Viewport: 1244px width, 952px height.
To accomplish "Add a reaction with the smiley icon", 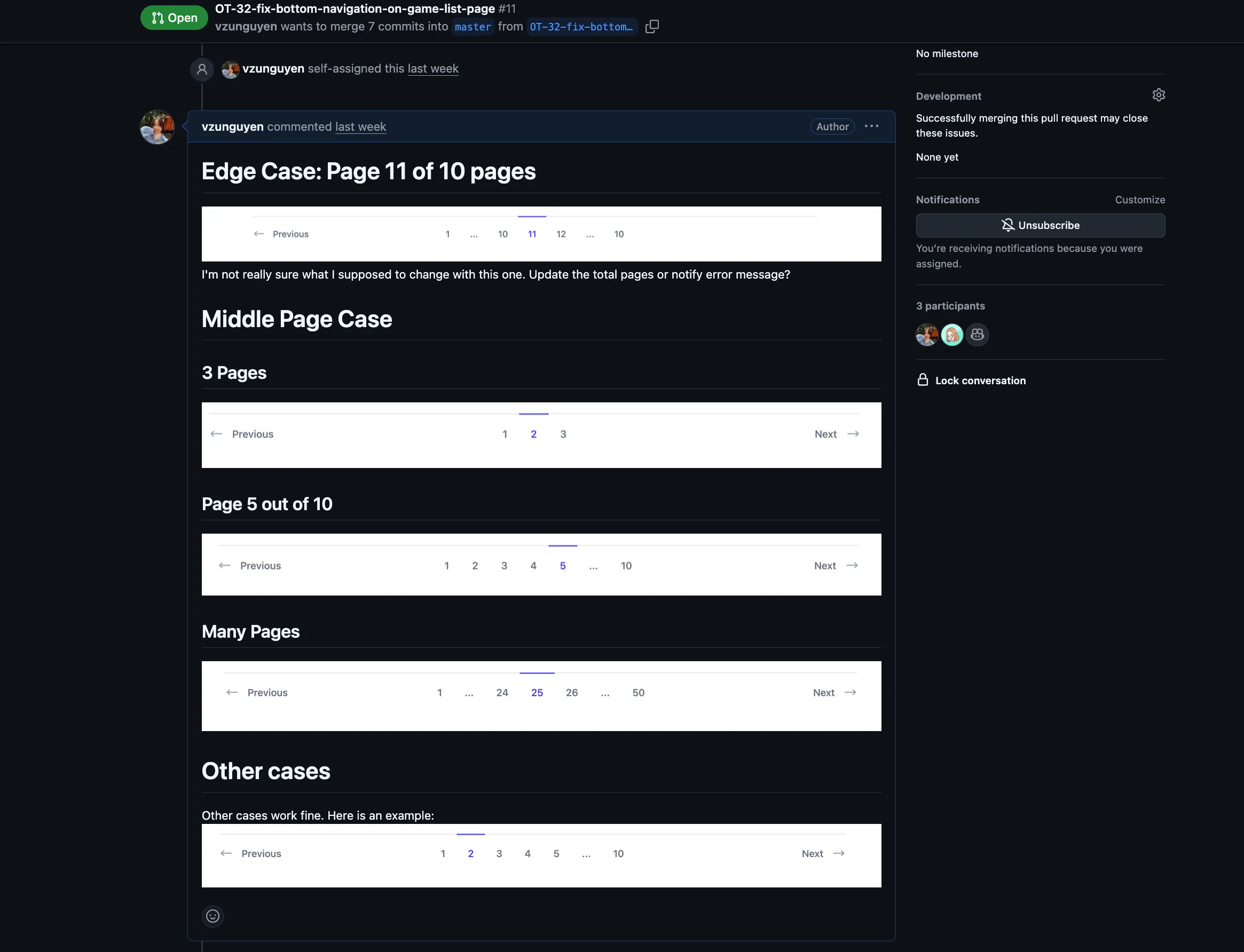I will point(212,916).
